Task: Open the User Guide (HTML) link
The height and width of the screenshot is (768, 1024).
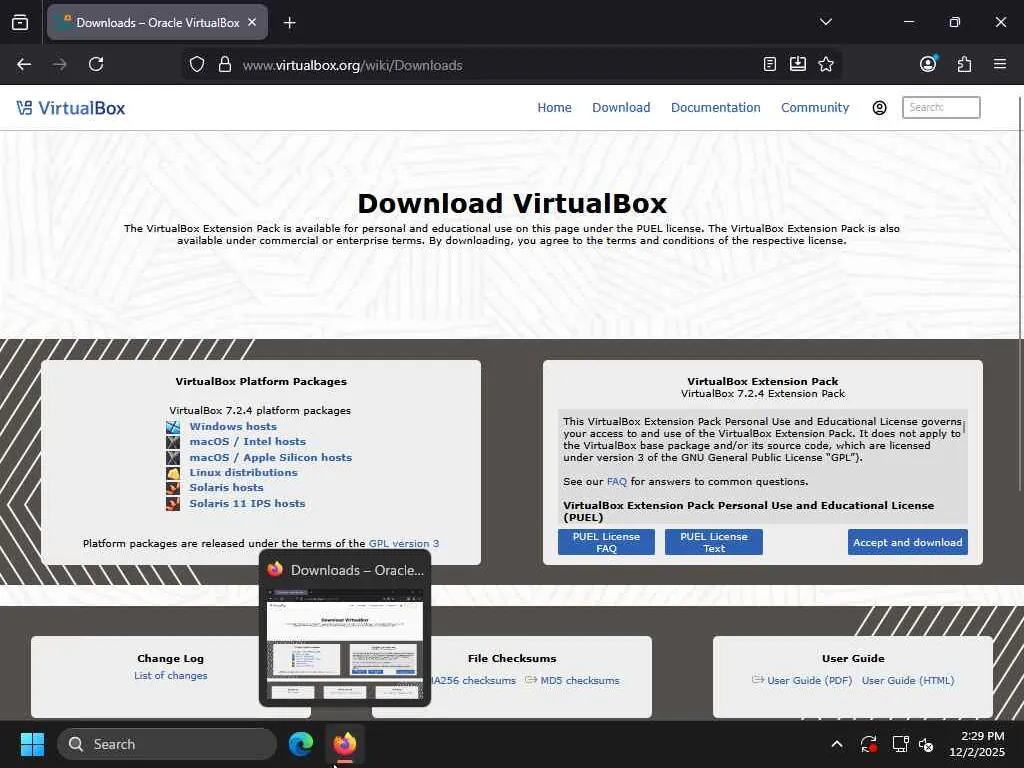Action: [x=908, y=680]
